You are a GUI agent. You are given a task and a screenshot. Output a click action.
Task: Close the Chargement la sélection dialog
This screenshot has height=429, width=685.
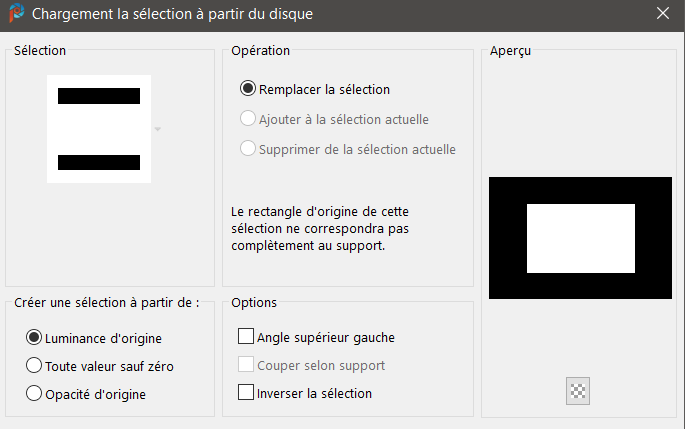pyautogui.click(x=663, y=13)
